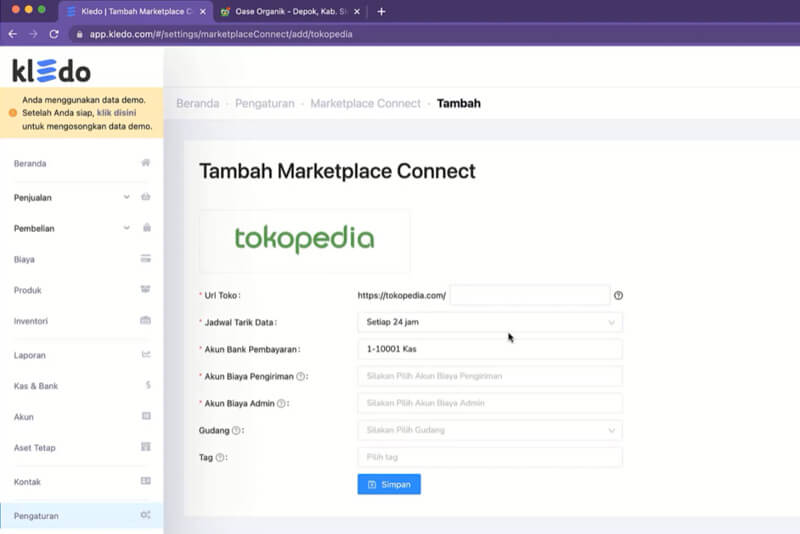Screen dimensions: 800x534
Task: Click browser forward arrow
Action: (x=33, y=34)
